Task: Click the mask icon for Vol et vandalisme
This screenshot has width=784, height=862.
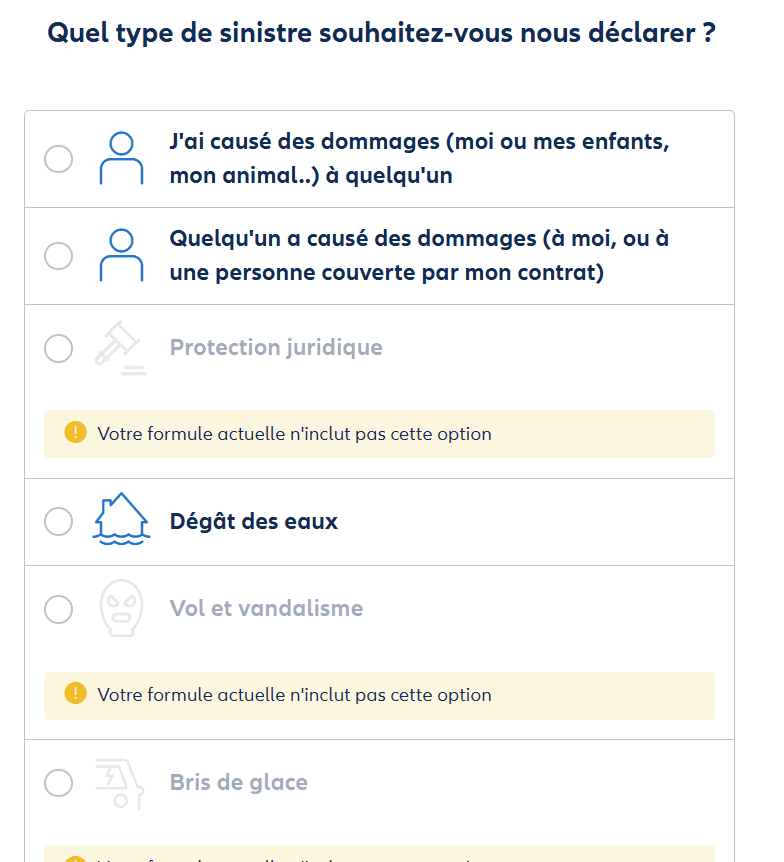Action: (121, 608)
